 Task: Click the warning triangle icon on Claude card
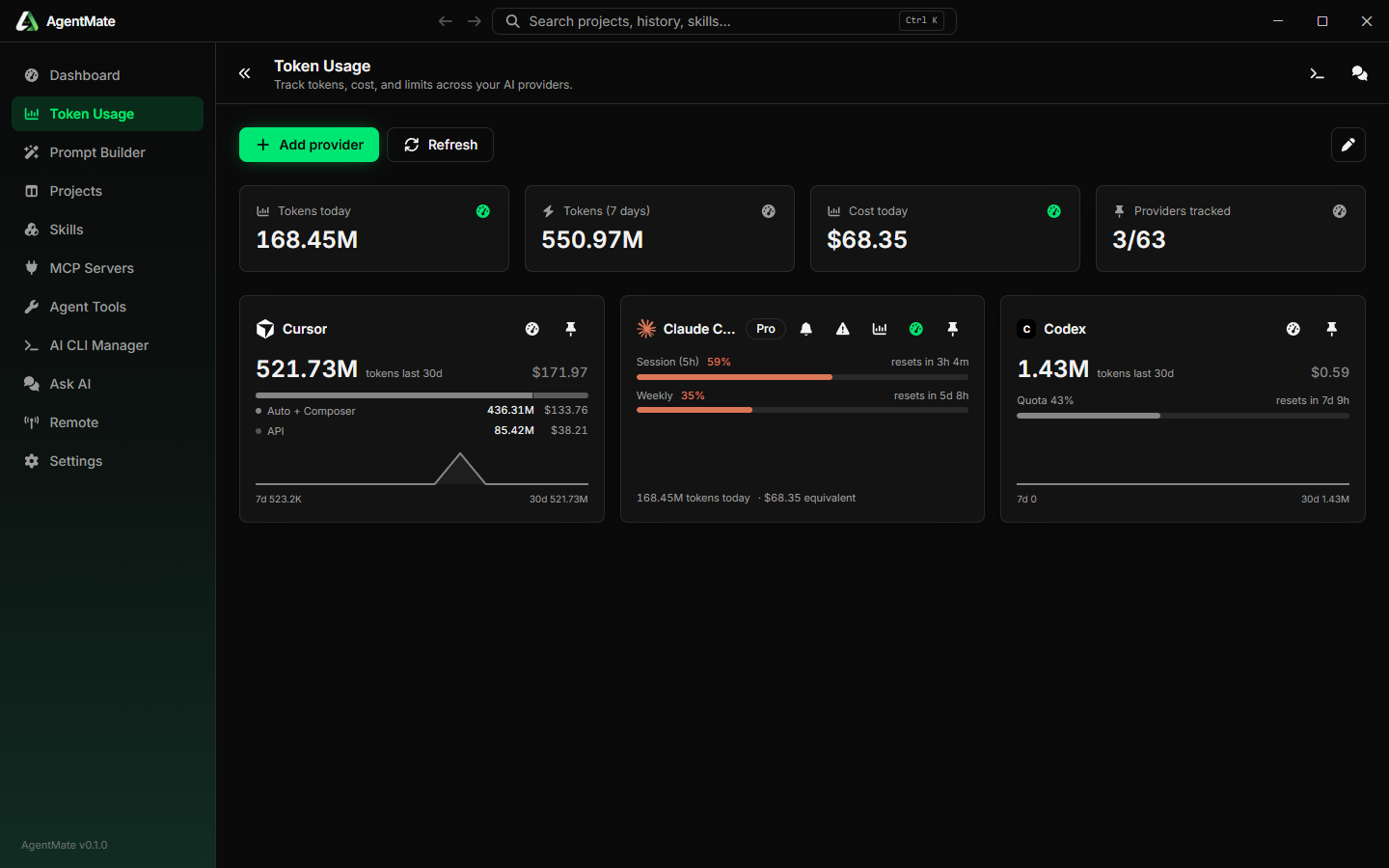843,329
